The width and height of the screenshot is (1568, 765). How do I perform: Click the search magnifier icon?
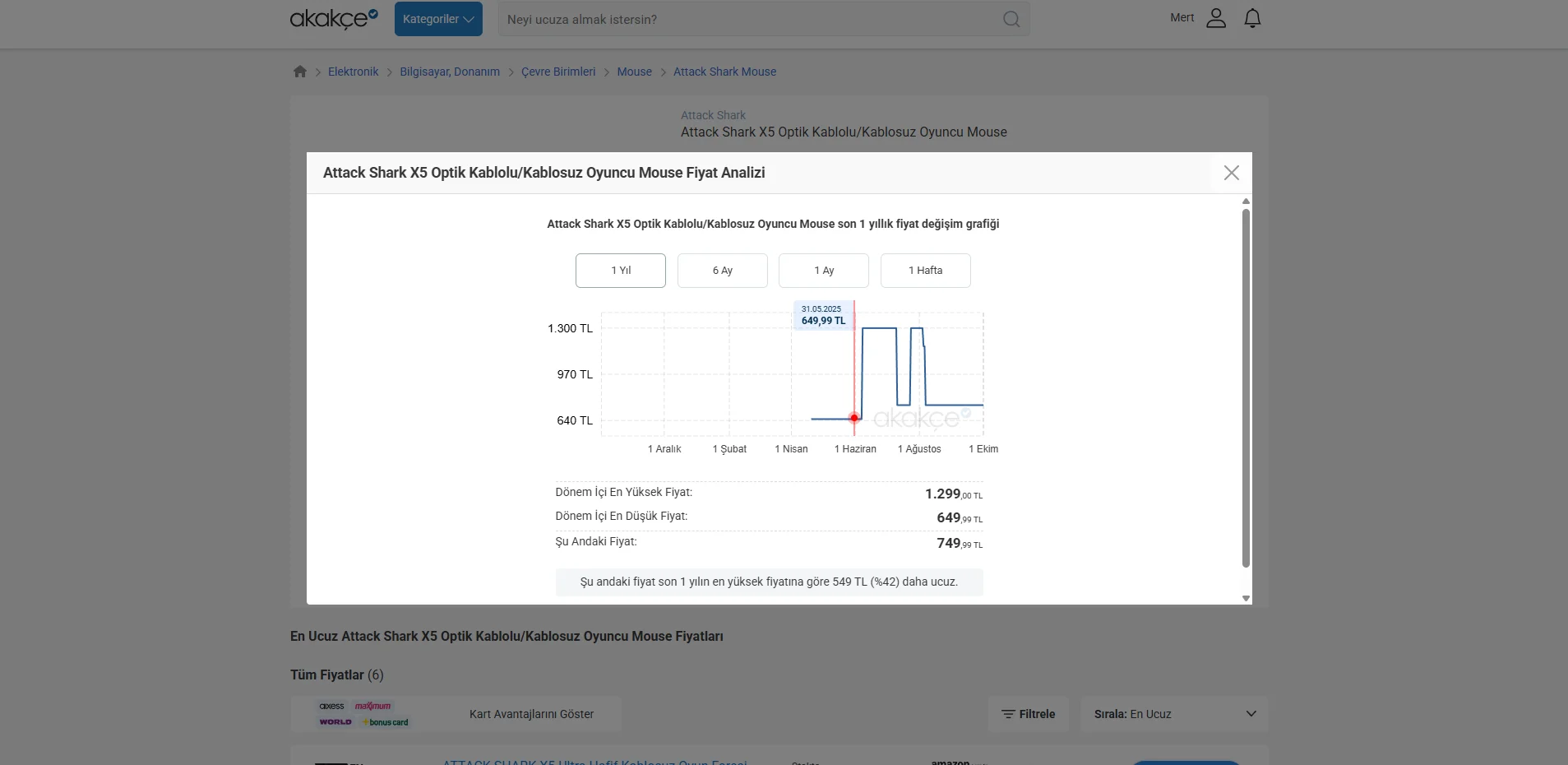1011,19
